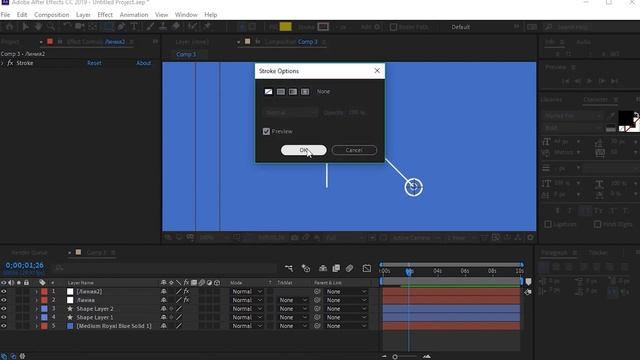640x360 pixels.
Task: Select the Eraser tool
Action: pyautogui.click(x=176, y=27)
